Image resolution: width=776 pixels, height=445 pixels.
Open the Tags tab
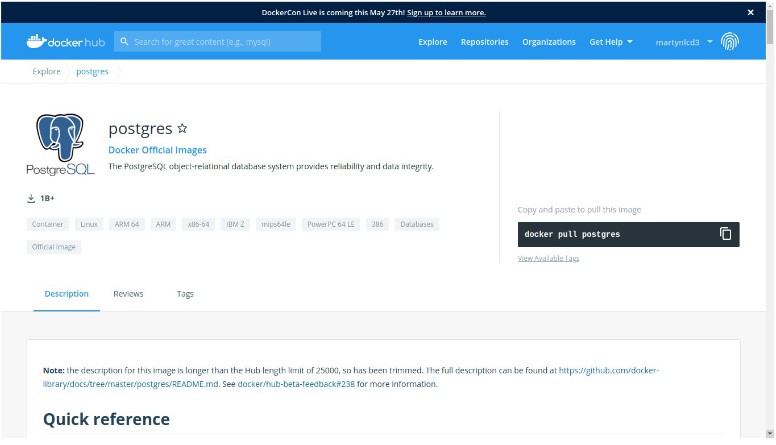click(x=185, y=294)
